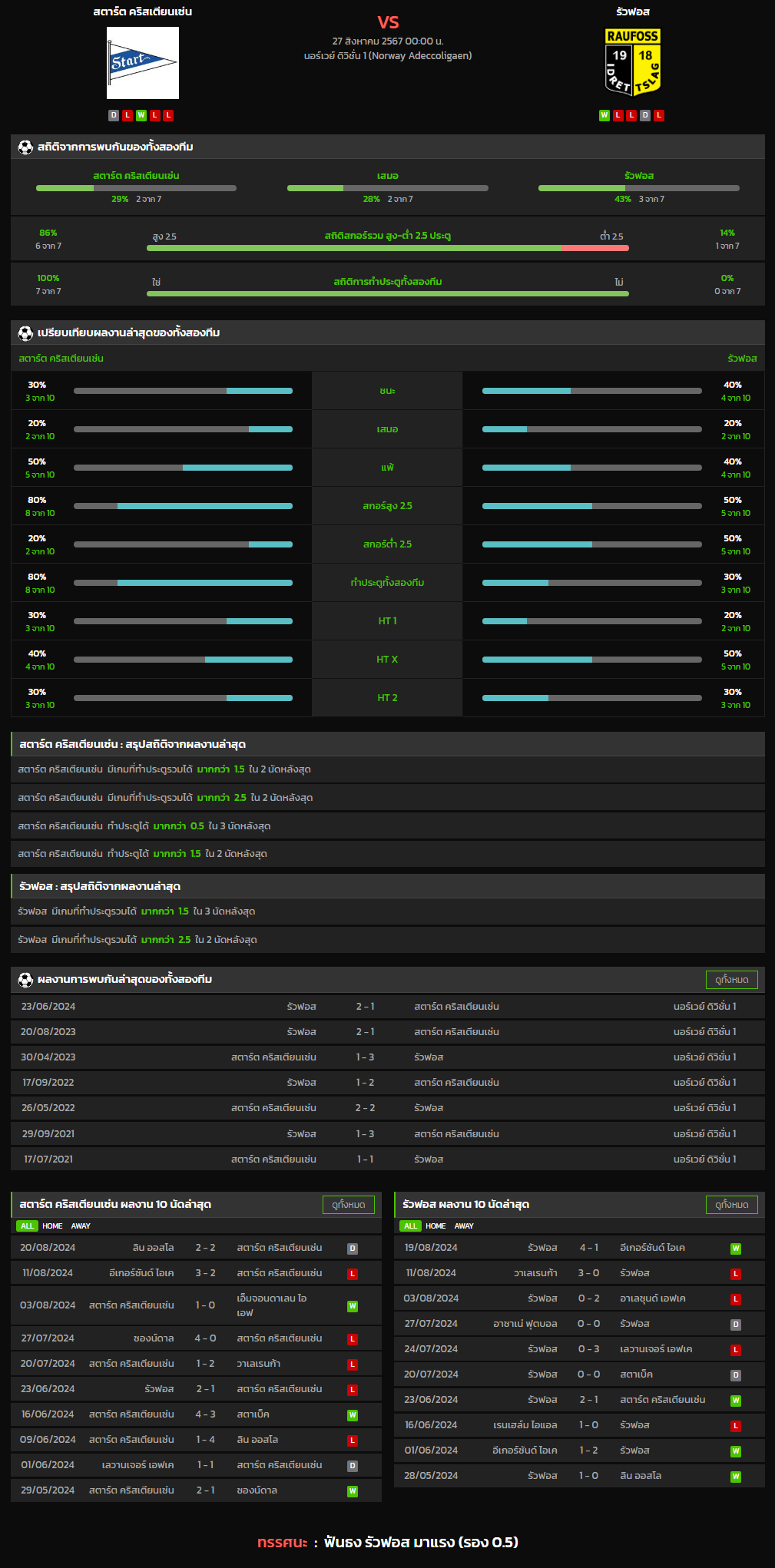Click the W badge in the 16/06/2024 Start row
This screenshot has width=775, height=1568.
pos(353,1415)
